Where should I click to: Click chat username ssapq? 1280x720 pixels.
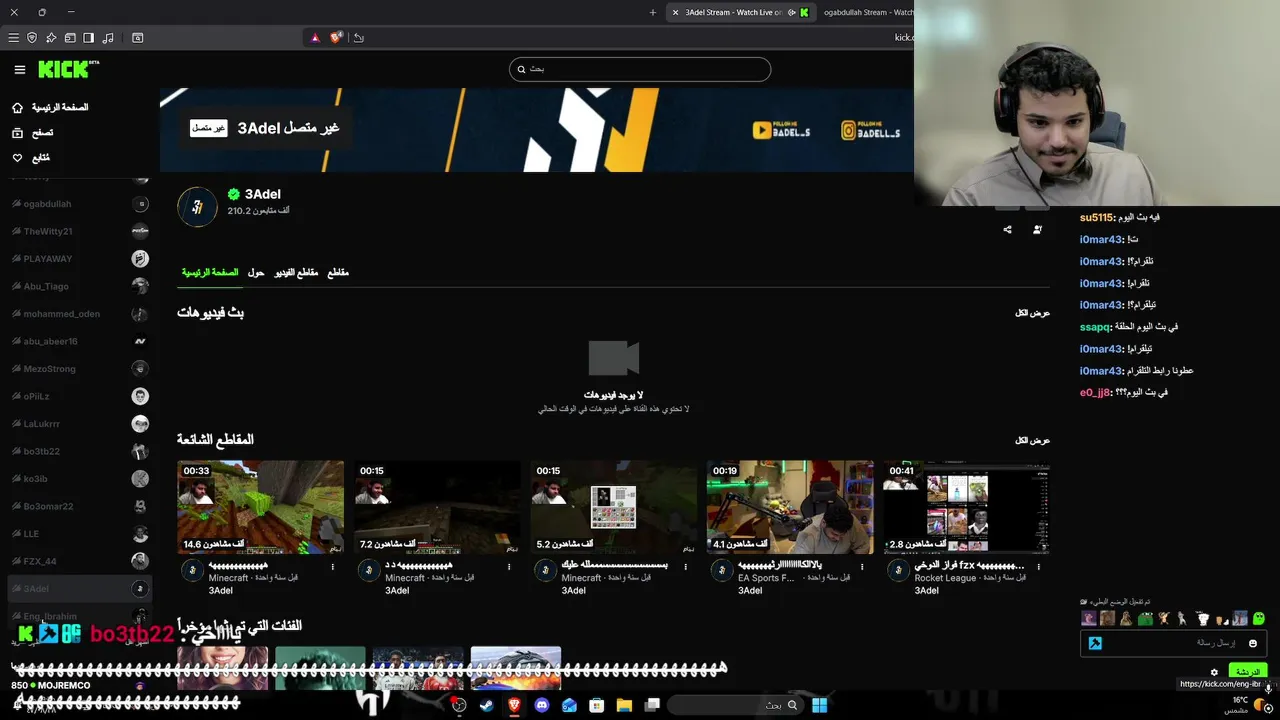click(x=1095, y=327)
